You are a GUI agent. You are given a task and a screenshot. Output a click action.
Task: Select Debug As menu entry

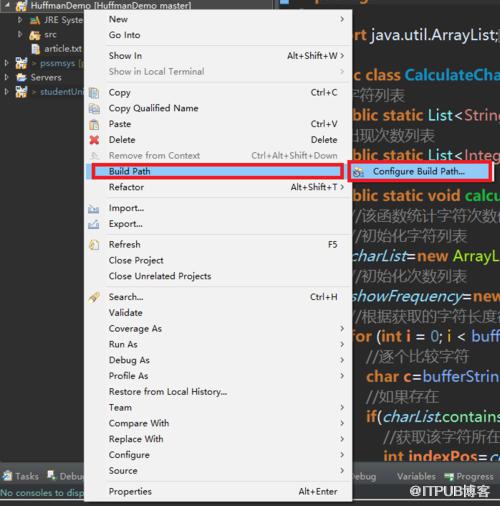(219, 360)
